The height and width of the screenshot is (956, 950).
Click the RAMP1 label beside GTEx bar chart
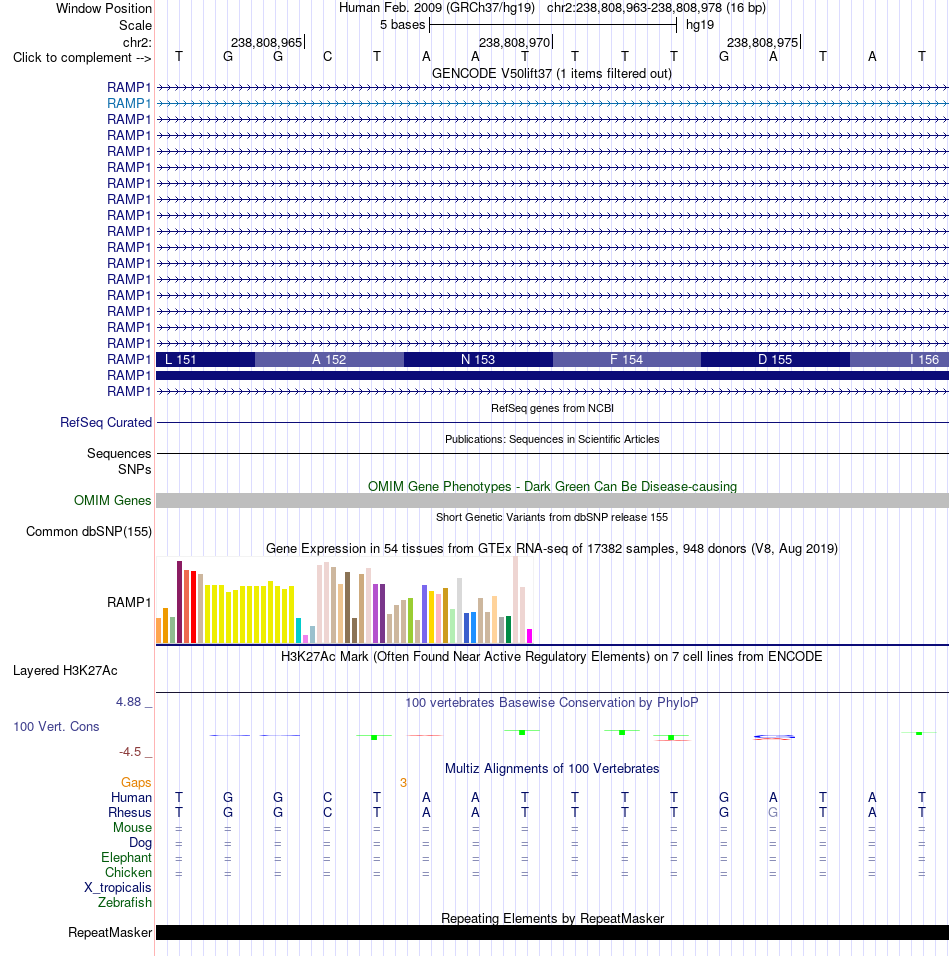pyautogui.click(x=129, y=602)
